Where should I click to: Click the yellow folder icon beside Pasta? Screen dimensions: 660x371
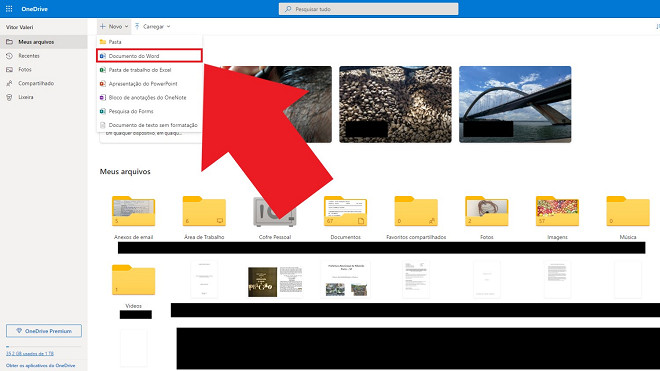coord(102,42)
